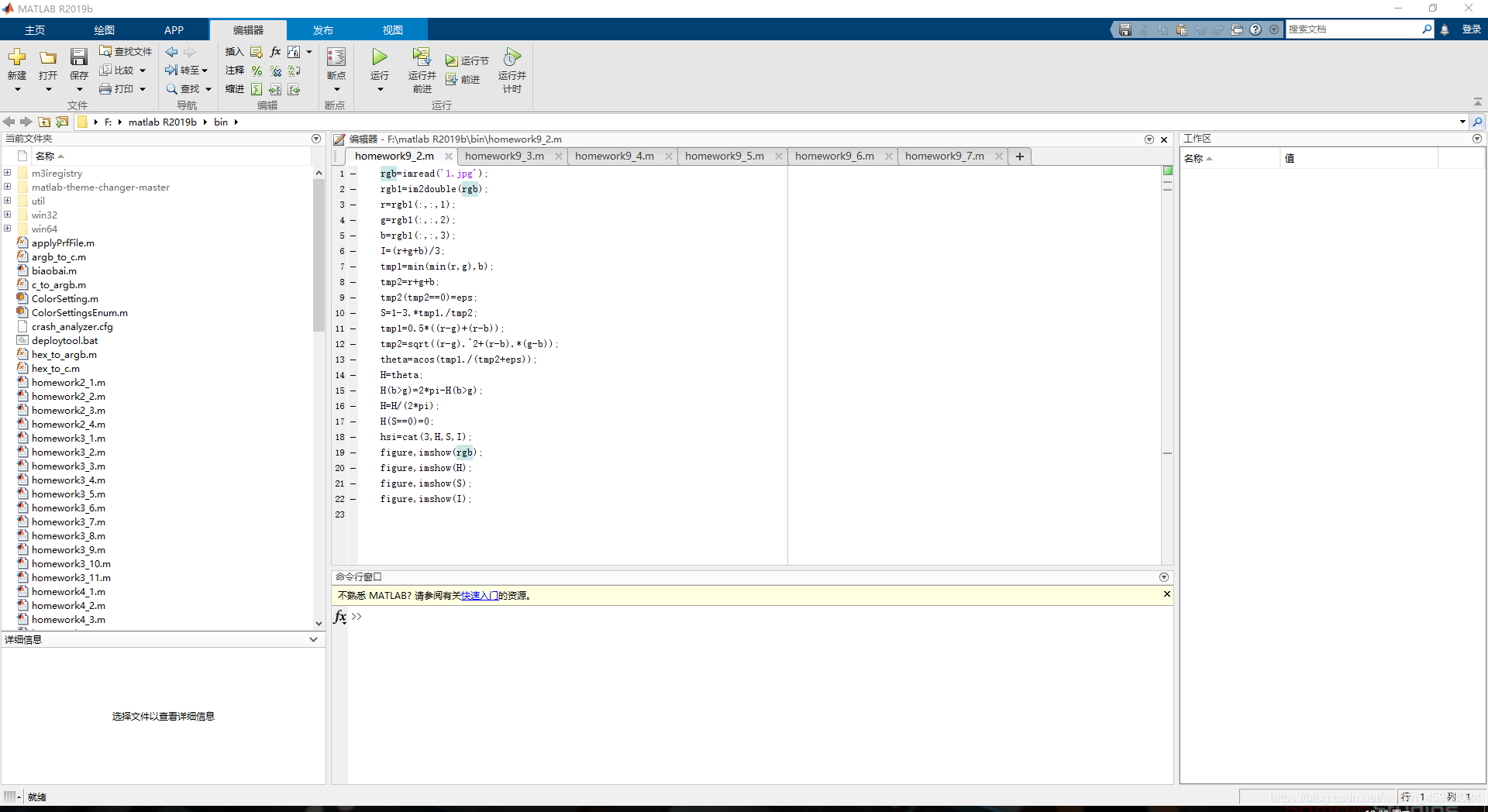Click the smart indent icon beside 缩进
This screenshot has width=1488, height=812.
click(x=257, y=90)
